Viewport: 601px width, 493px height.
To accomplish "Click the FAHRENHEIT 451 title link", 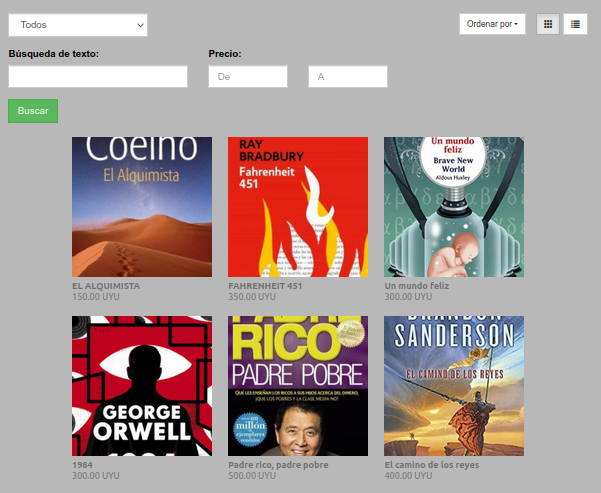I will point(265,286).
